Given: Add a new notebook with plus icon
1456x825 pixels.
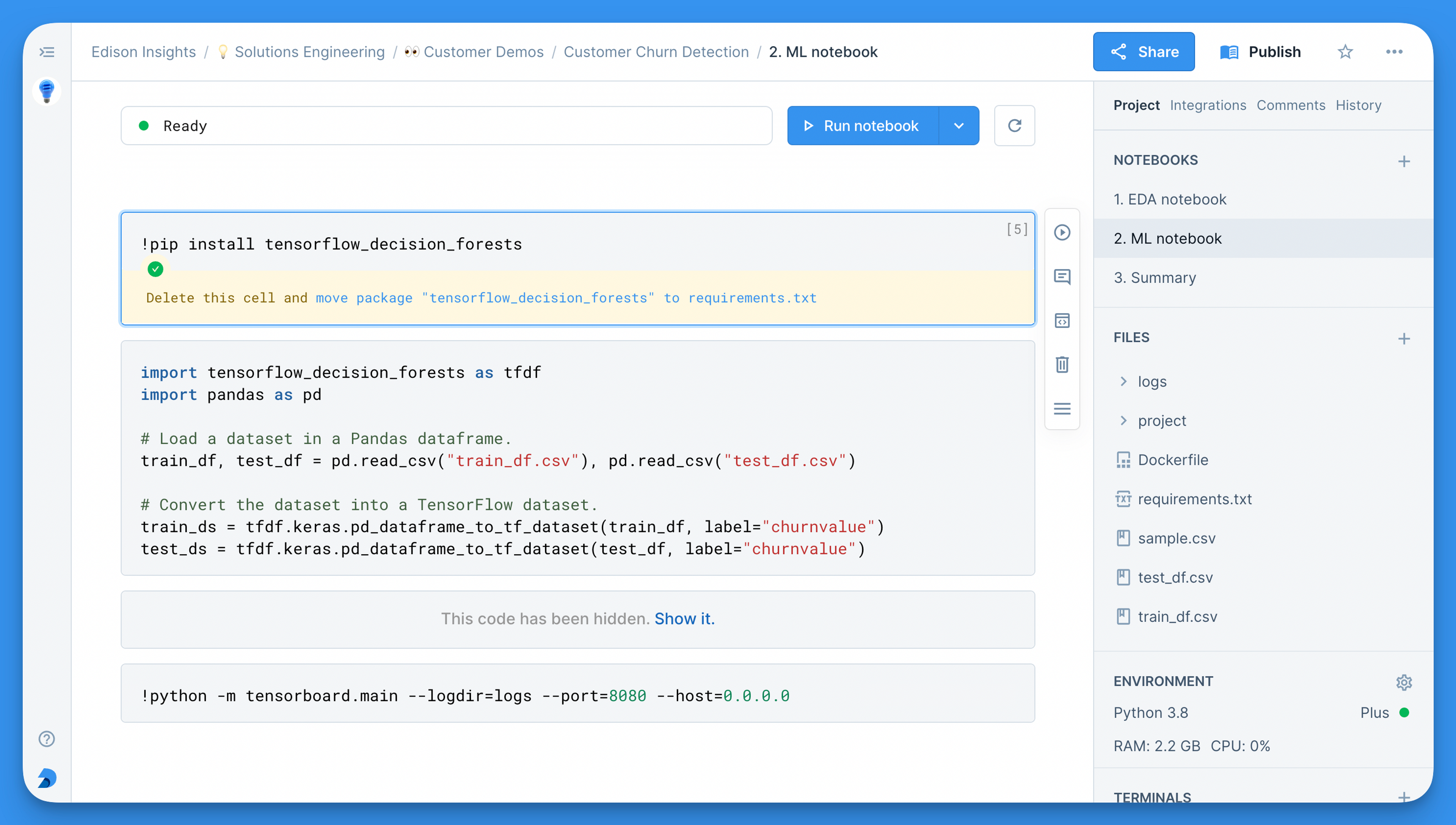Looking at the screenshot, I should 1403,162.
